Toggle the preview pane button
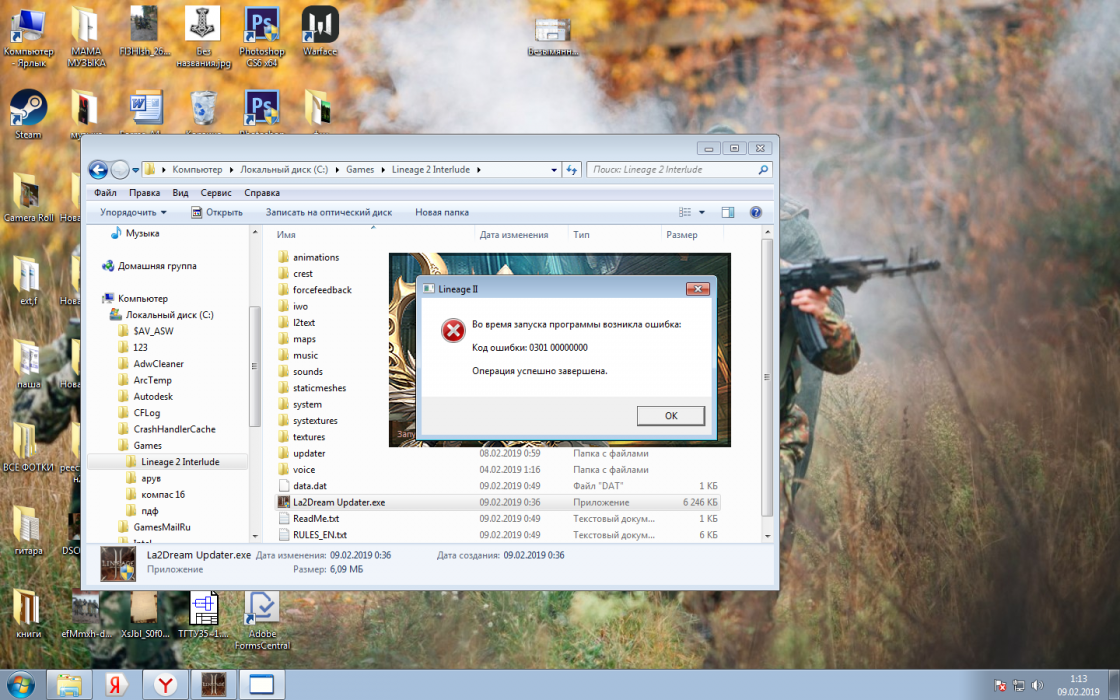This screenshot has height=700, width=1120. [728, 212]
